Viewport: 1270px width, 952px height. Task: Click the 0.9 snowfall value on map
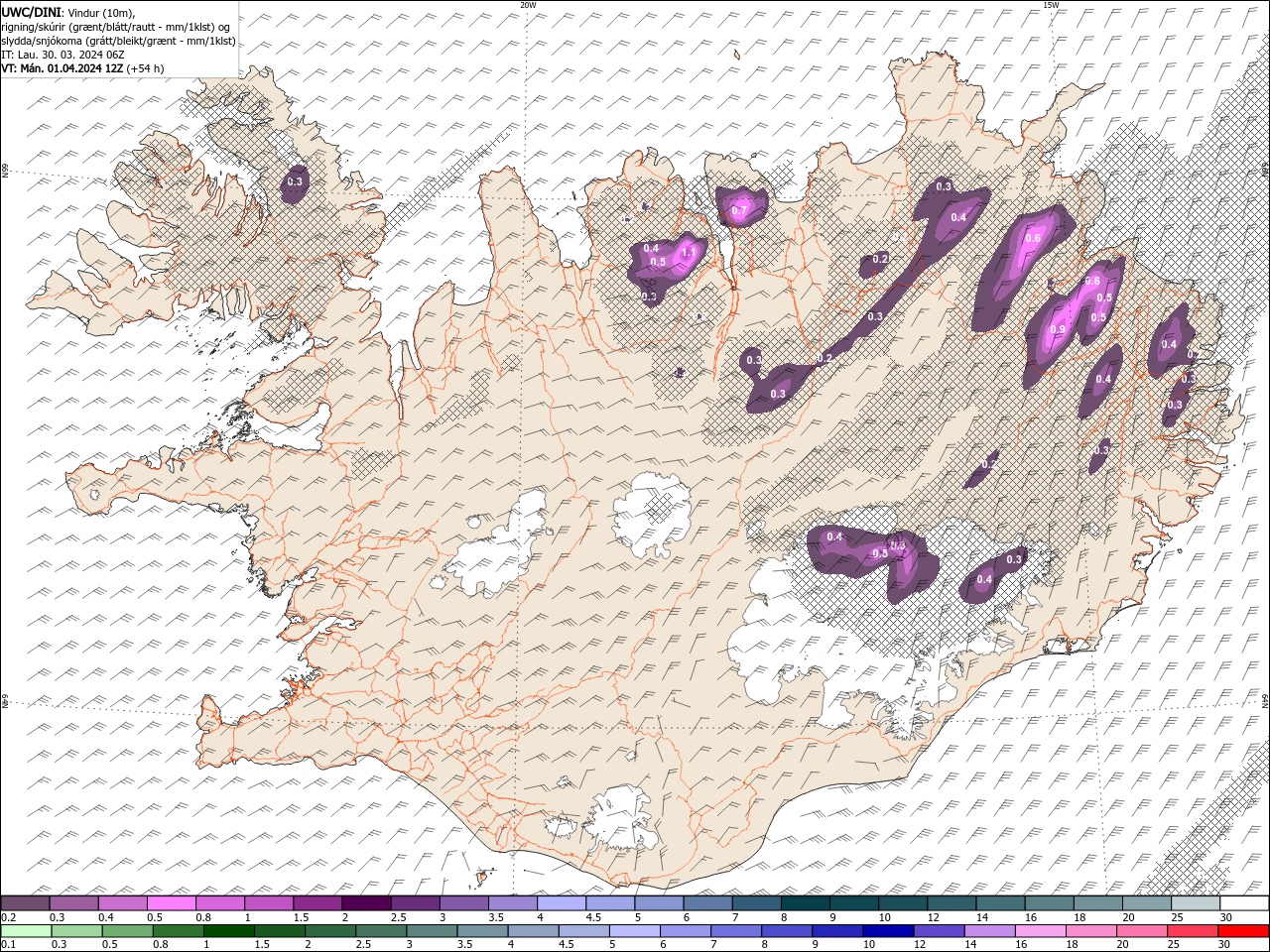(1058, 329)
